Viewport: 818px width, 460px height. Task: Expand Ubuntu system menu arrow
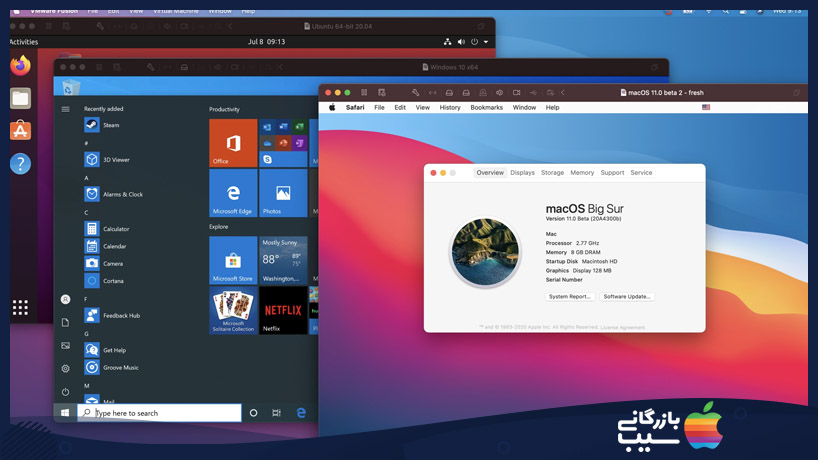486,42
